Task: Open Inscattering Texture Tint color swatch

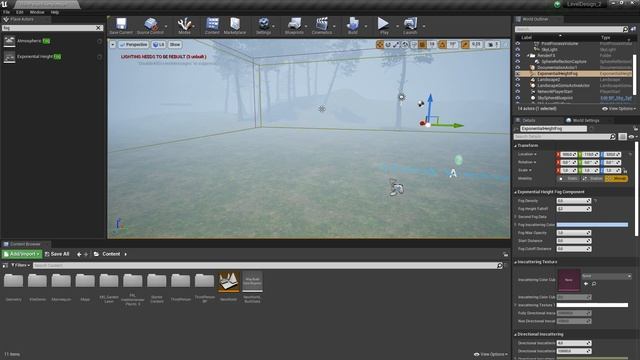Action: [x=592, y=305]
